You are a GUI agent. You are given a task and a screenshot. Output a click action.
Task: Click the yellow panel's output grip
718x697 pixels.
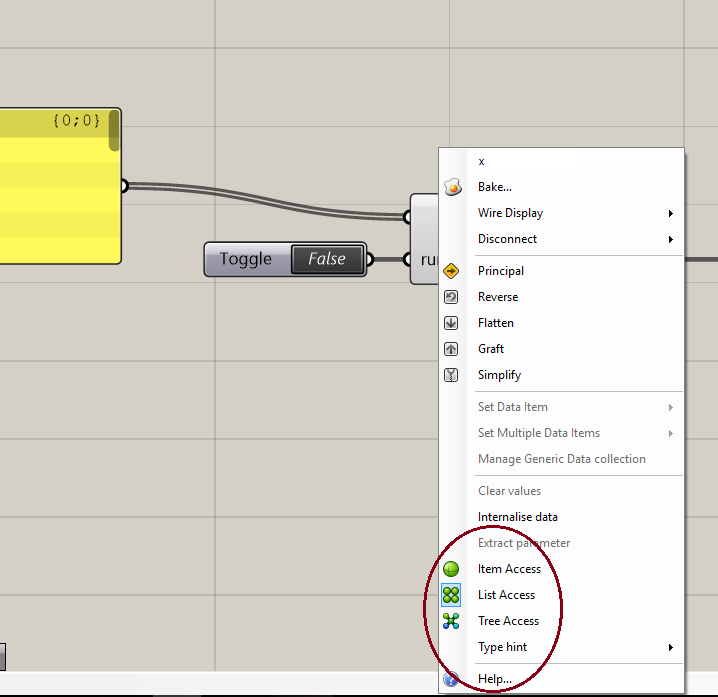[x=124, y=186]
